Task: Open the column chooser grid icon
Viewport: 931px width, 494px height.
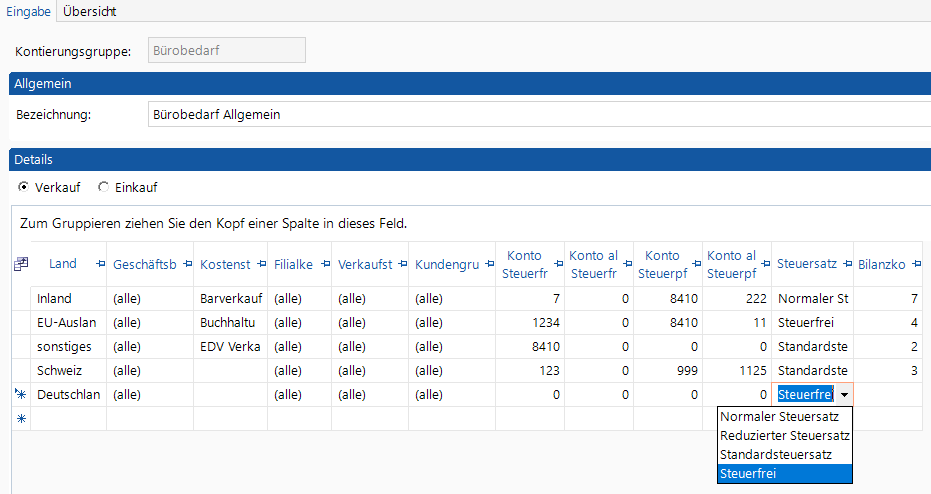Action: click(x=21, y=264)
